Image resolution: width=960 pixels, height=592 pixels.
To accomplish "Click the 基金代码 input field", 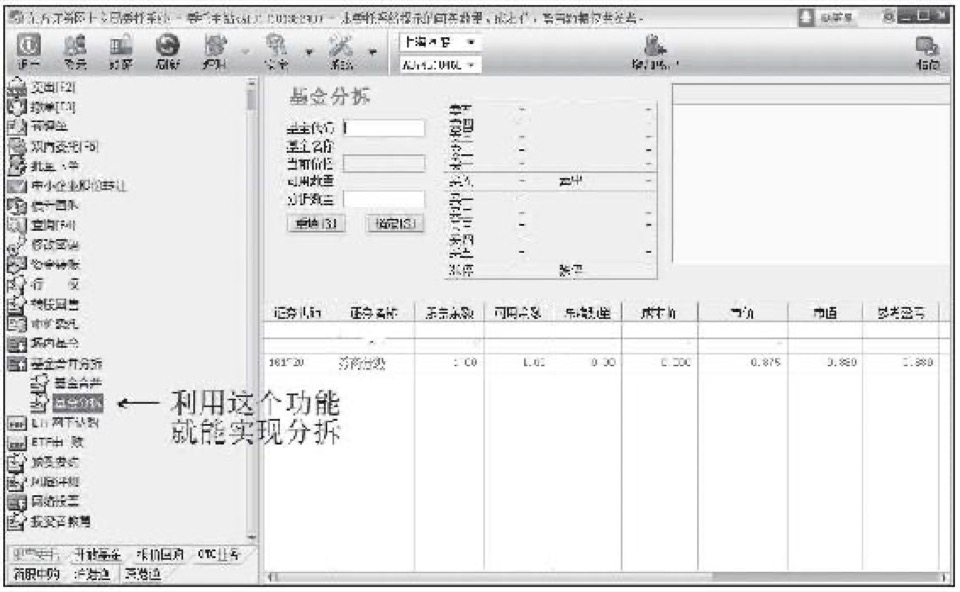I will click(384, 128).
